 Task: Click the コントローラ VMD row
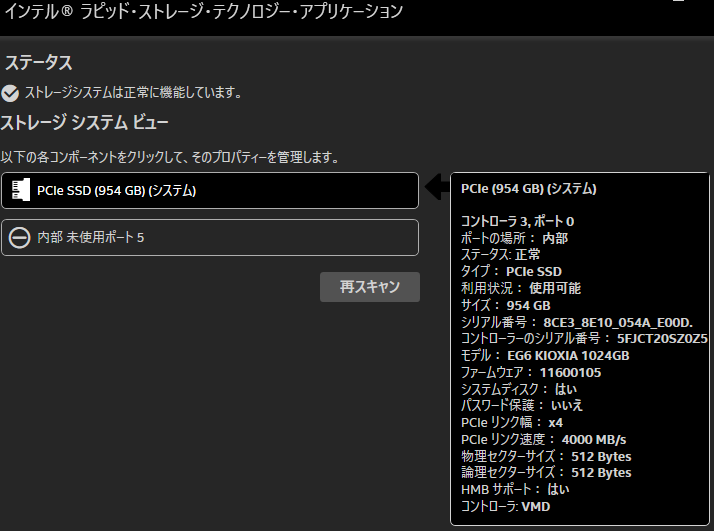(505, 507)
